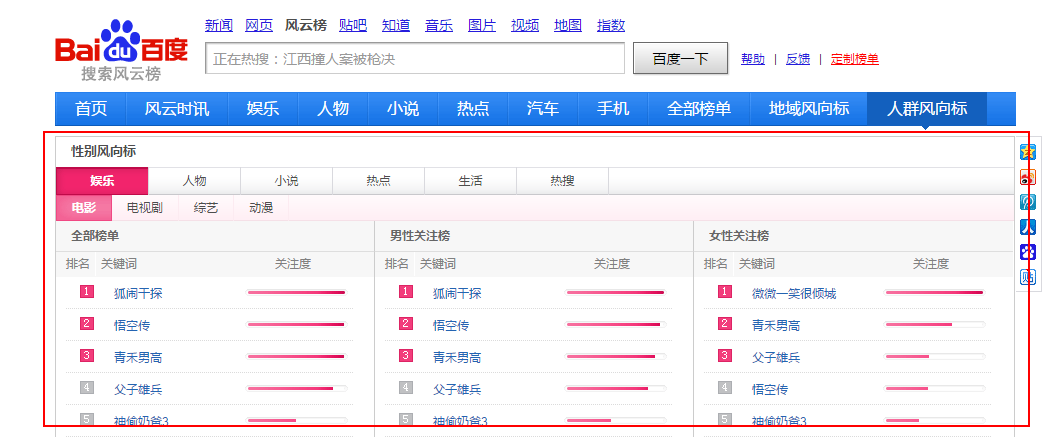The height and width of the screenshot is (437, 1057).
Task: Open the 定制榜单 link
Action: click(x=854, y=59)
